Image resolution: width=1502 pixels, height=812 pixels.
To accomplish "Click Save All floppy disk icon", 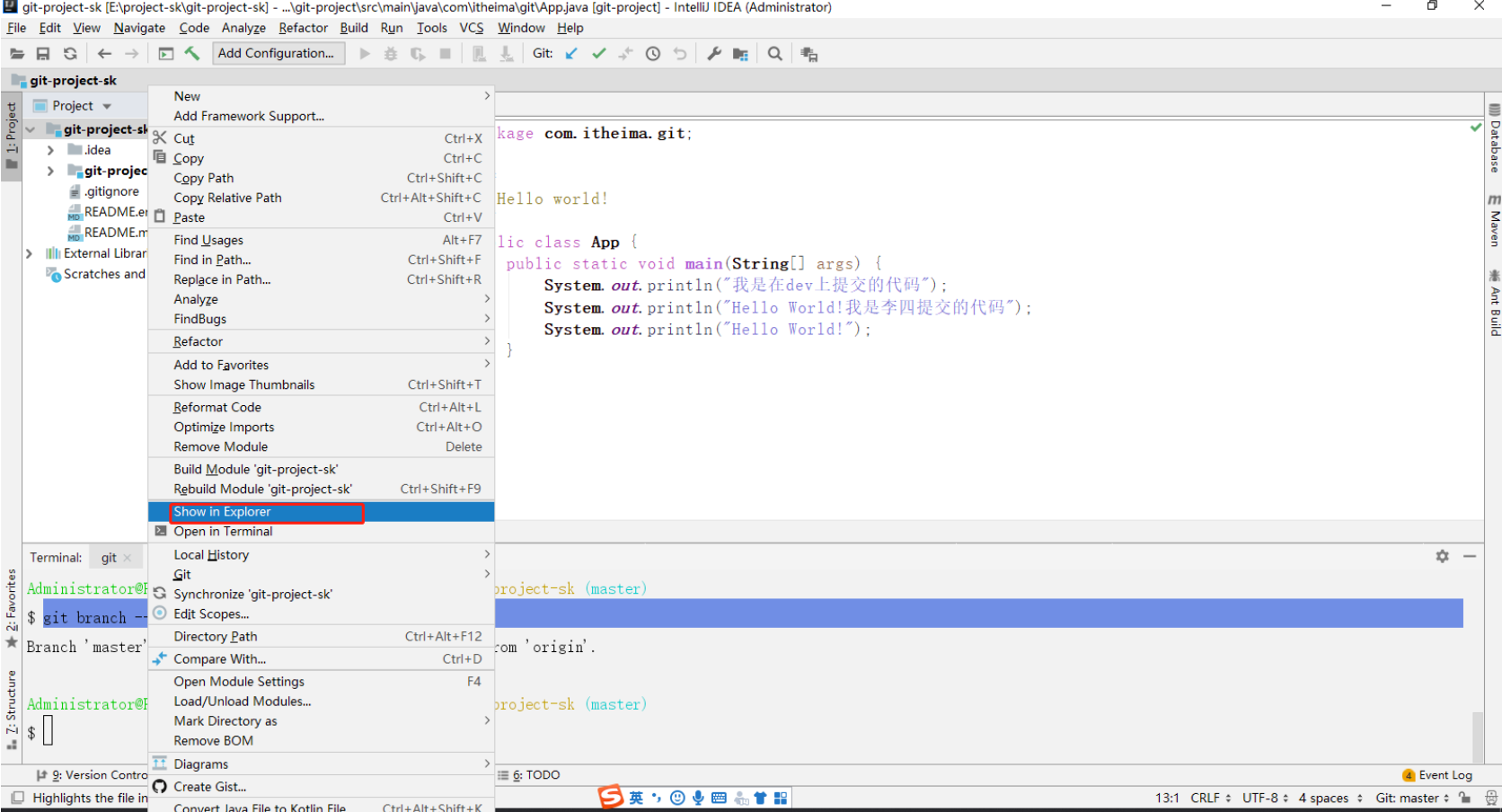I will (x=43, y=54).
